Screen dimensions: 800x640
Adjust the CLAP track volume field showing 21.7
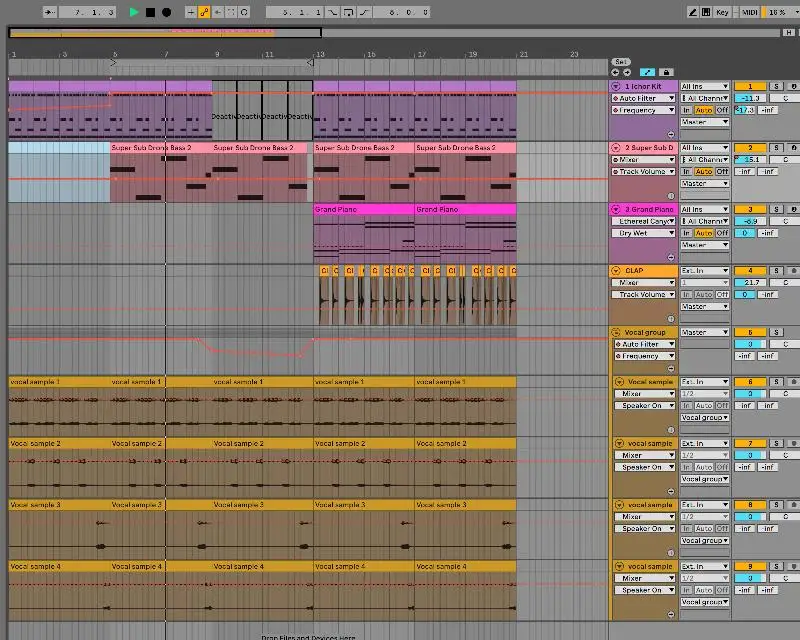click(750, 283)
